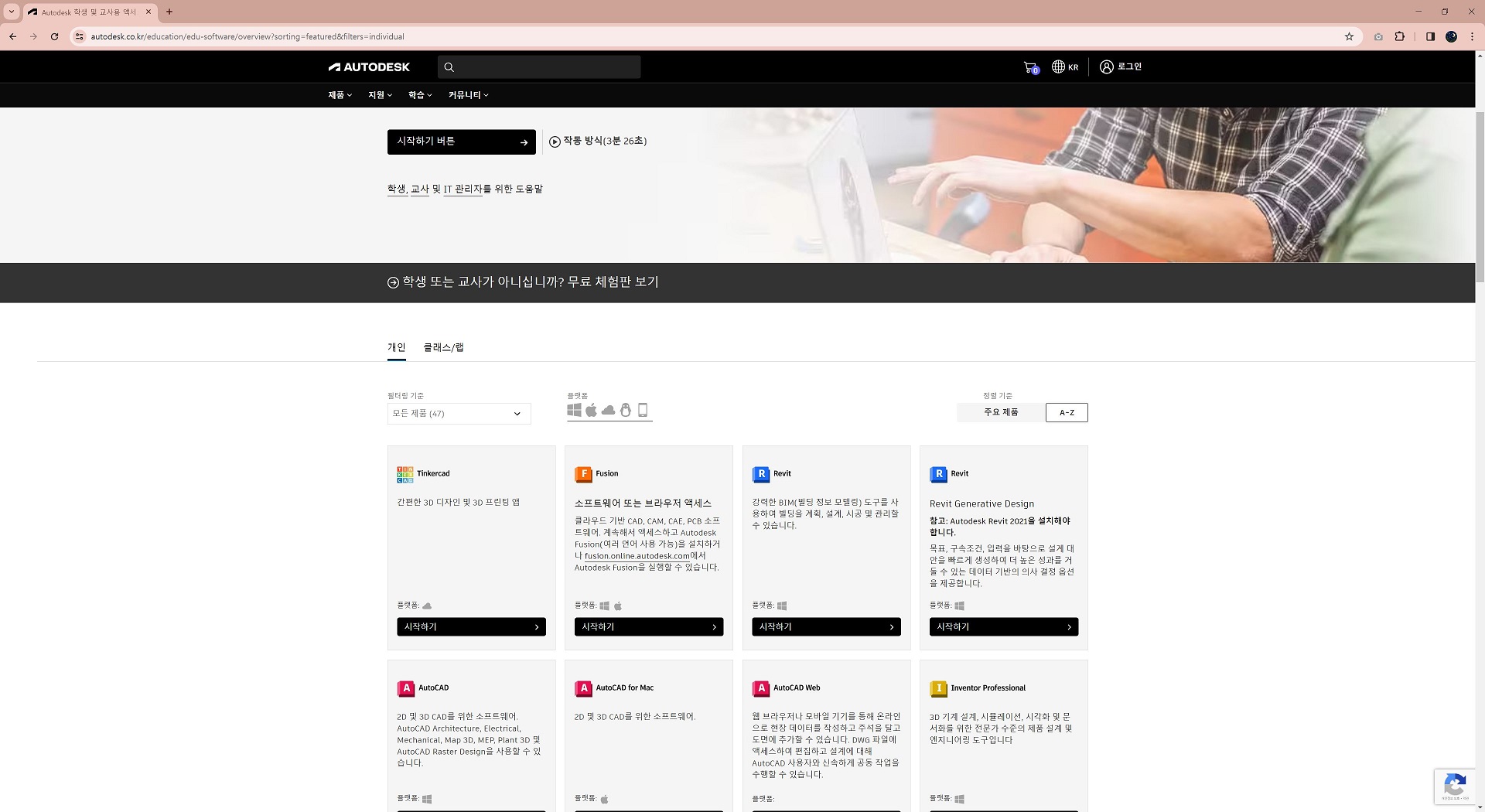Image resolution: width=1485 pixels, height=812 pixels.
Task: Filter by cloud platform icon
Action: [x=609, y=411]
